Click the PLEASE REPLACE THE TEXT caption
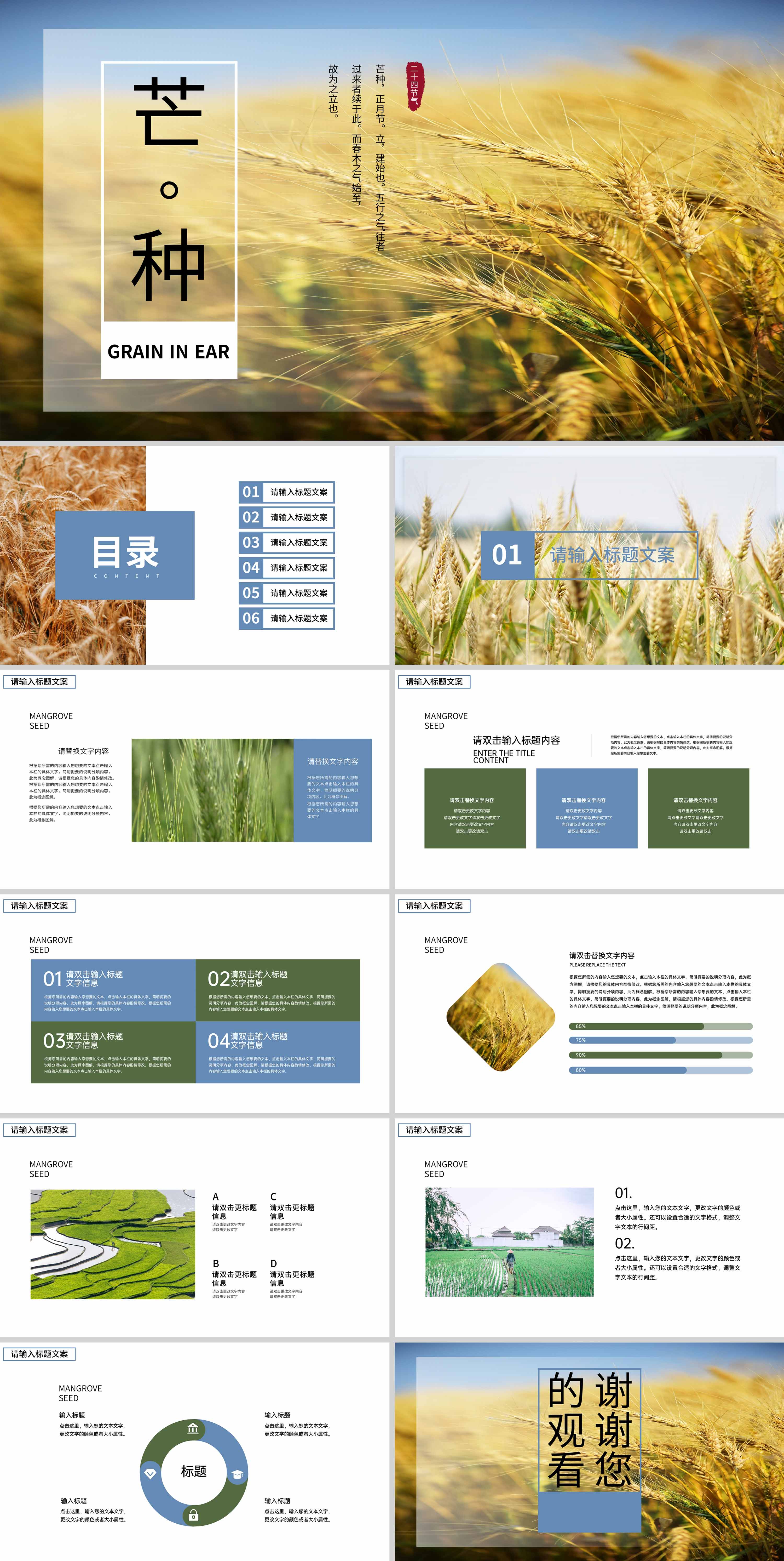Screen dimensions: 784x1561 coord(597,965)
